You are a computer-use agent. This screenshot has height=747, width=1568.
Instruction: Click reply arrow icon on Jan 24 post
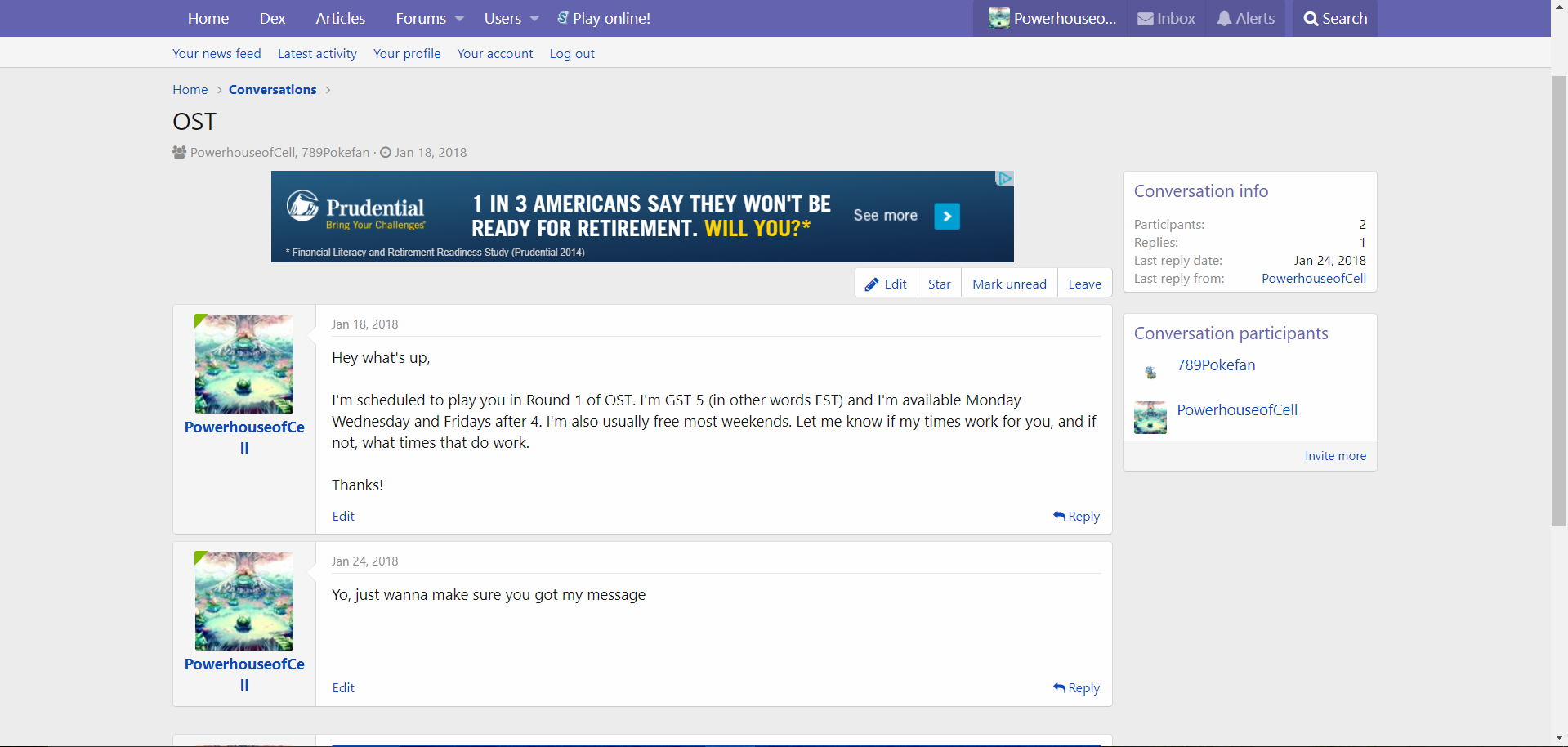tap(1059, 687)
